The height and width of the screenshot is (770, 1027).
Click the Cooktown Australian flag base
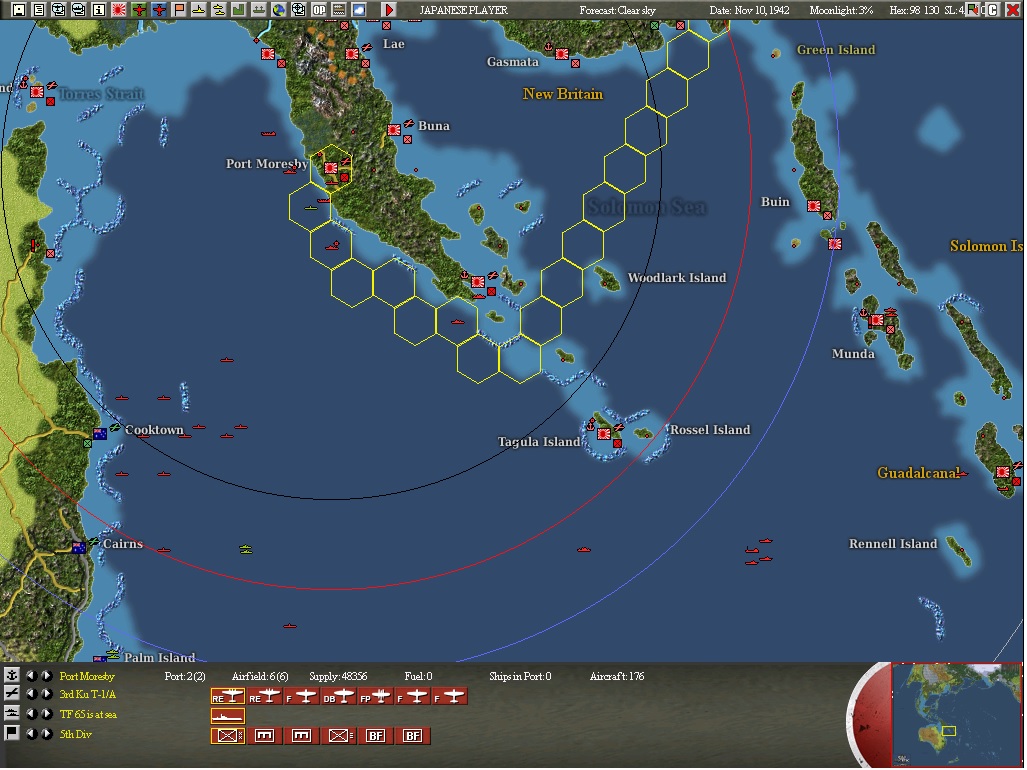tap(100, 433)
